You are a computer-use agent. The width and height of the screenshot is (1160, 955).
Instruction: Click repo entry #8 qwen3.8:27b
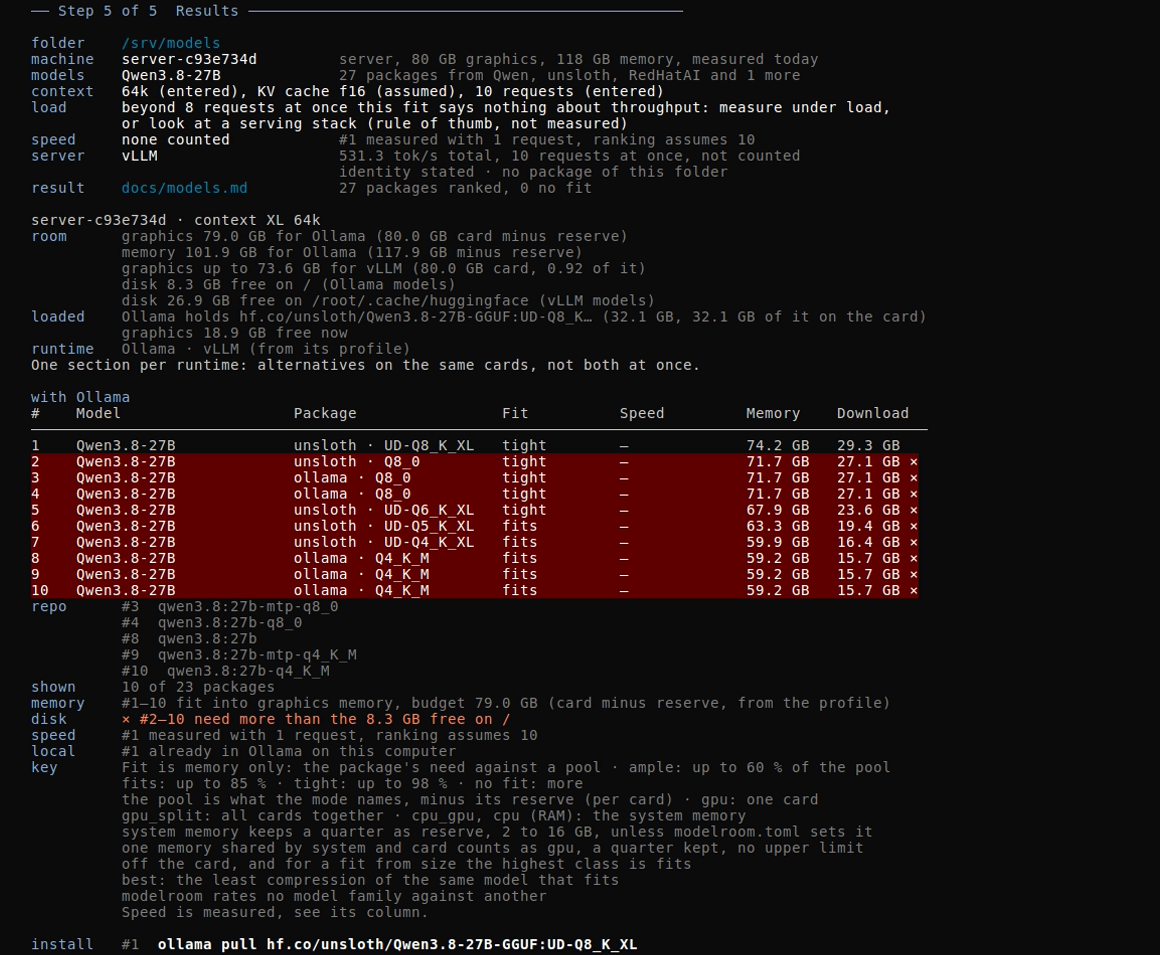(189, 639)
